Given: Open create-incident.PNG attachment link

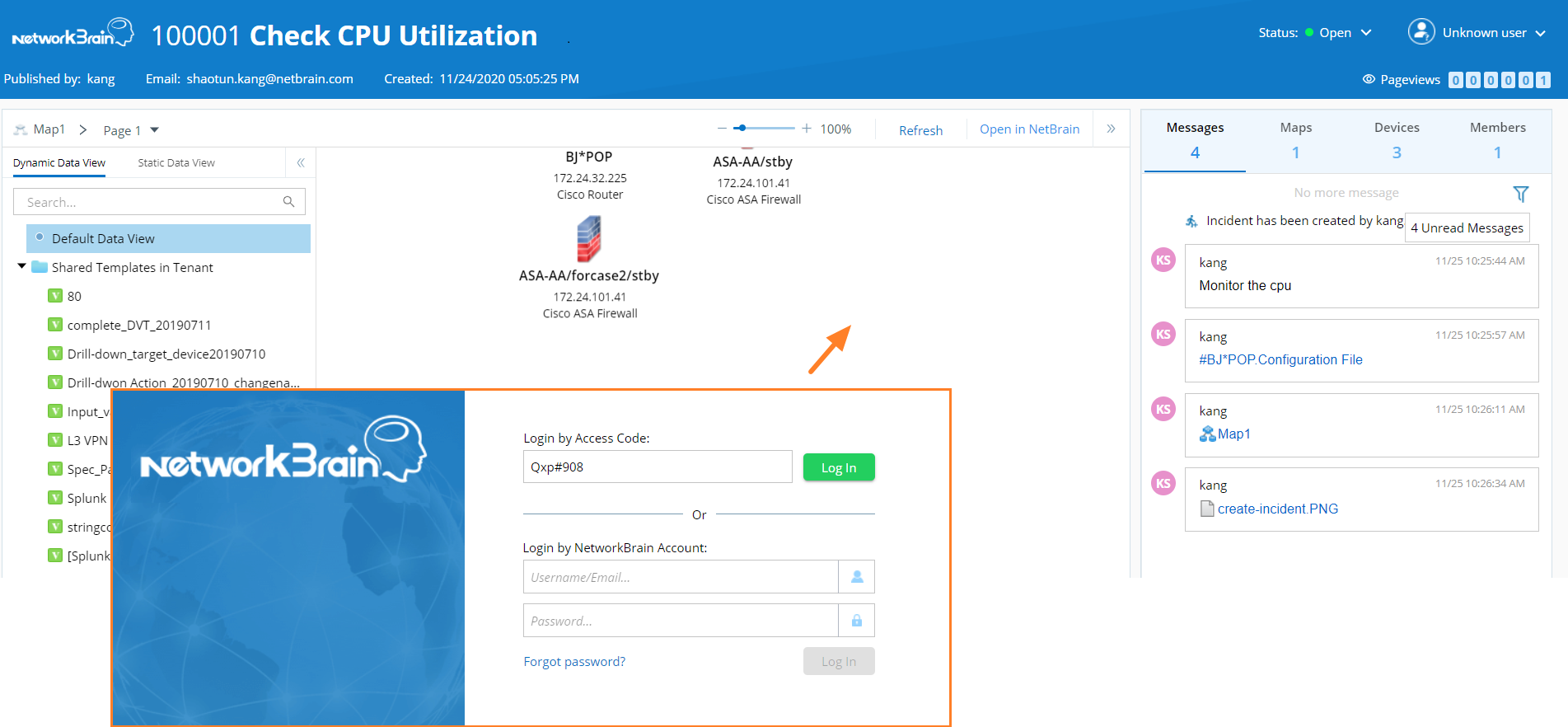Looking at the screenshot, I should (1278, 509).
